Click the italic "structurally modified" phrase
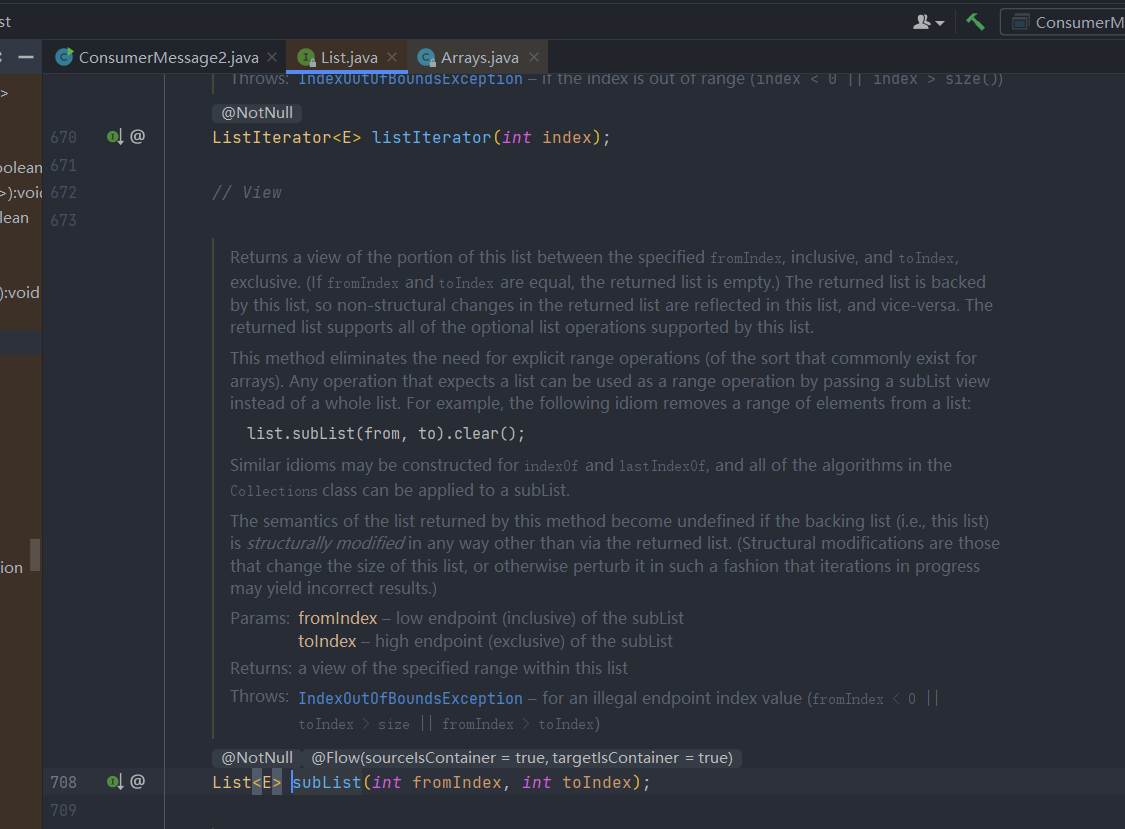Viewport: 1125px width, 829px height. click(x=326, y=543)
